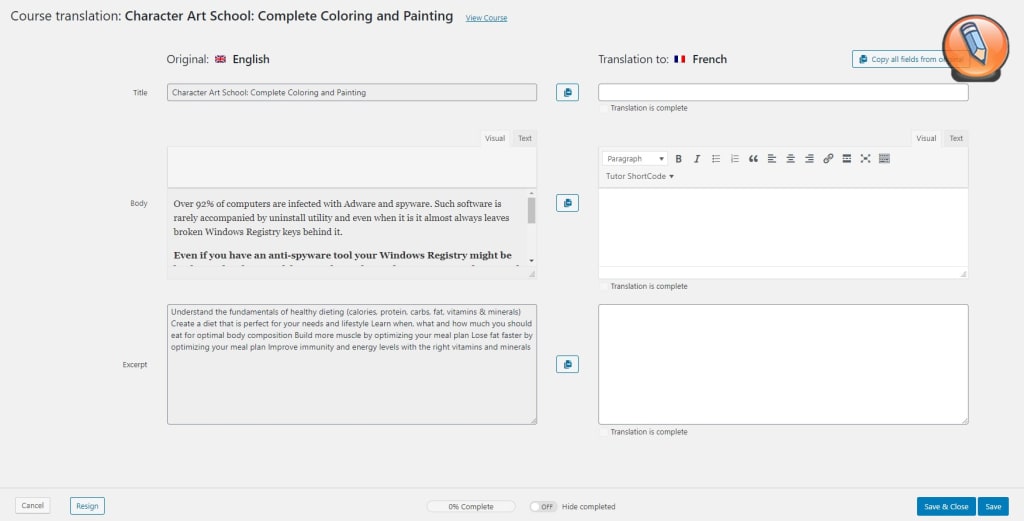Image resolution: width=1024 pixels, height=521 pixels.
Task: Click the Resign button
Action: pos(87,506)
